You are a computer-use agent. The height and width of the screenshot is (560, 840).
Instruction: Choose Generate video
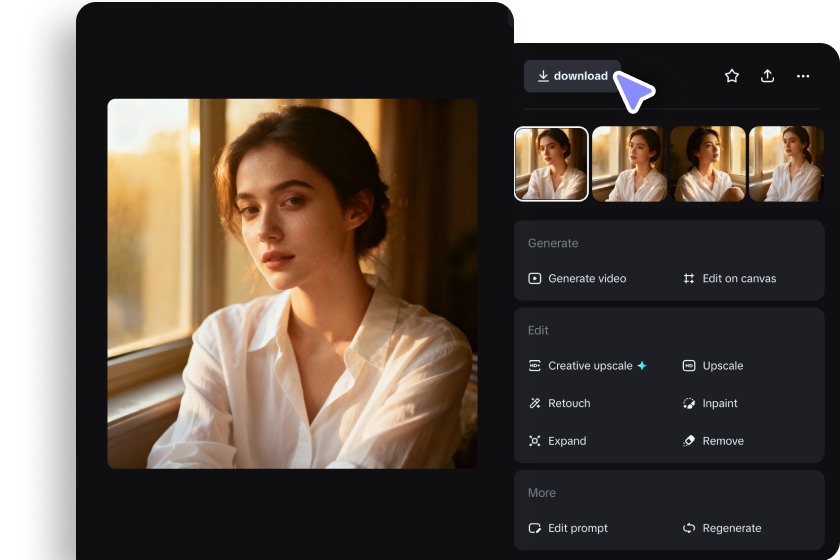577,279
